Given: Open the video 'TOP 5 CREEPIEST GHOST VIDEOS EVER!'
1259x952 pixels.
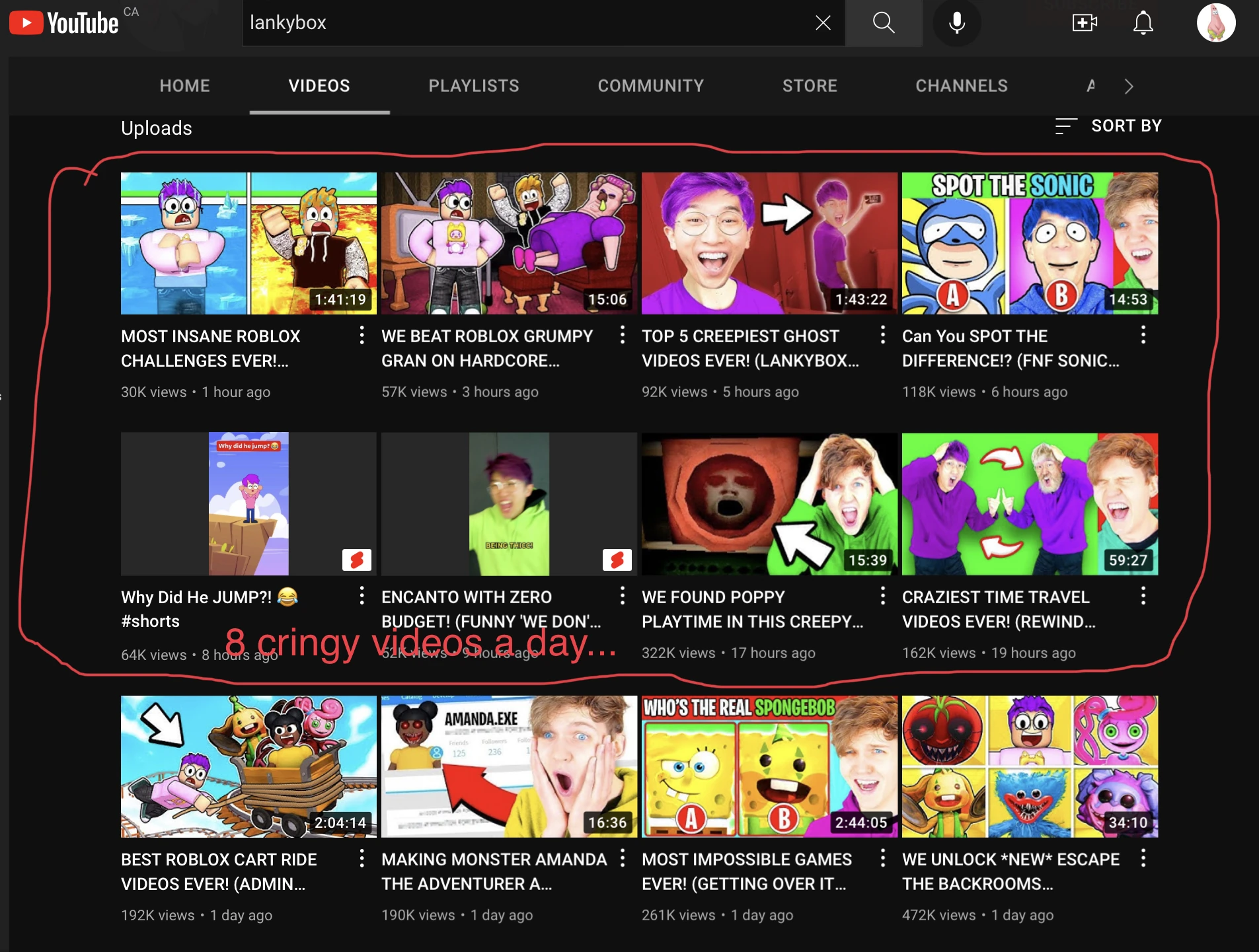Looking at the screenshot, I should [768, 242].
